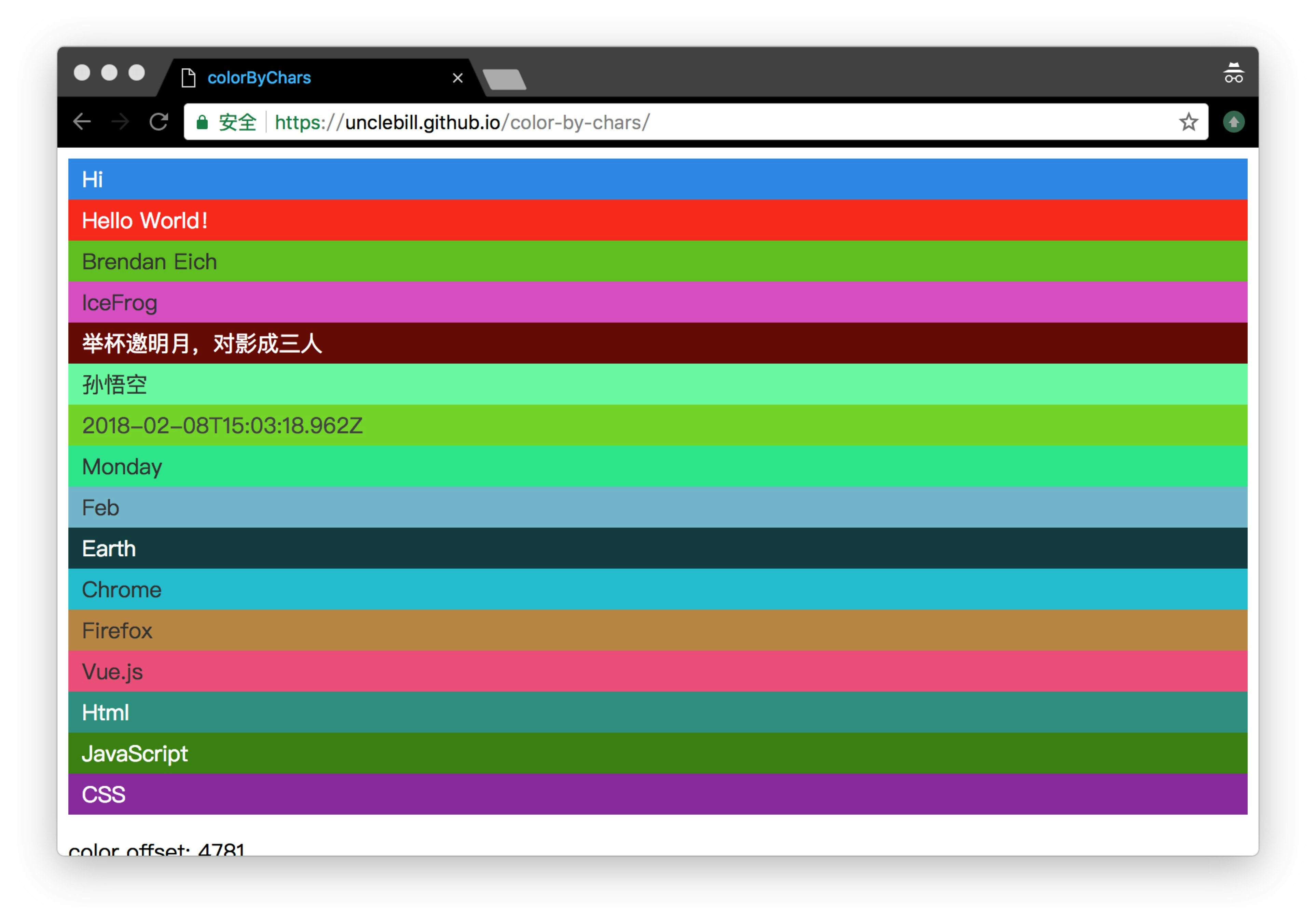
Task: Click the secure lock icon in address bar
Action: [202, 122]
